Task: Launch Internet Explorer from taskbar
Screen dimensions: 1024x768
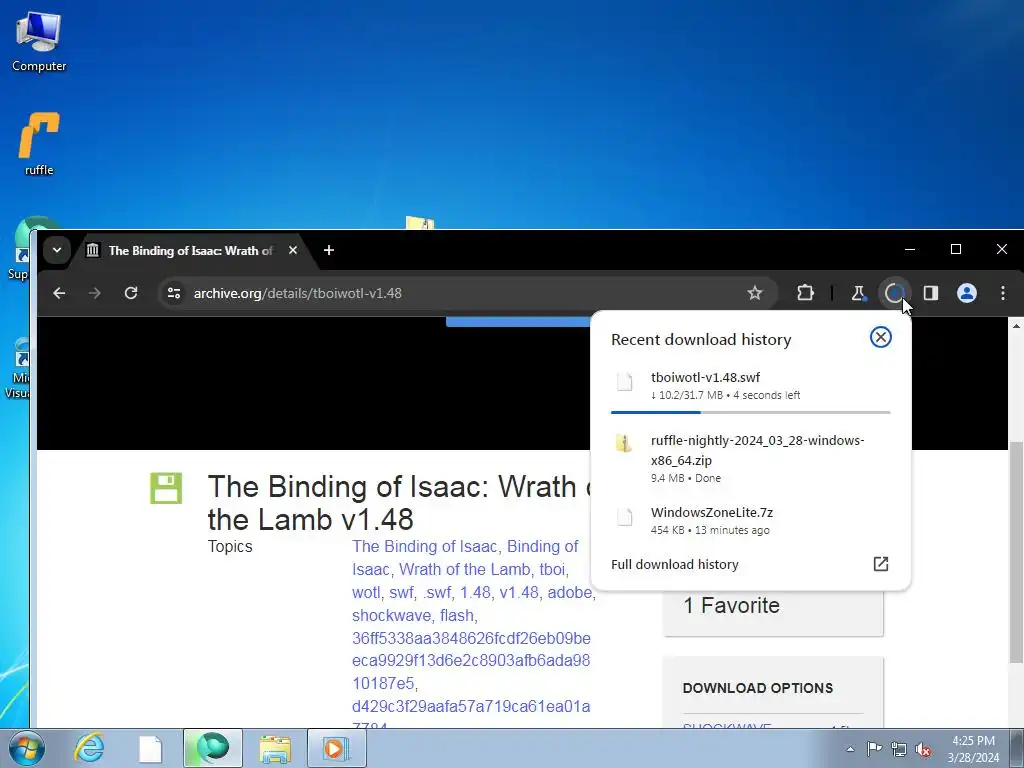Action: pos(89,748)
